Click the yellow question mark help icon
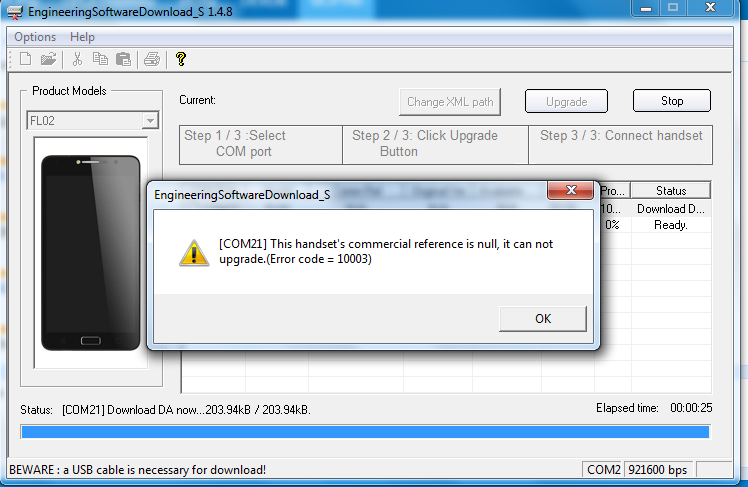The width and height of the screenshot is (748, 487). 180,59
